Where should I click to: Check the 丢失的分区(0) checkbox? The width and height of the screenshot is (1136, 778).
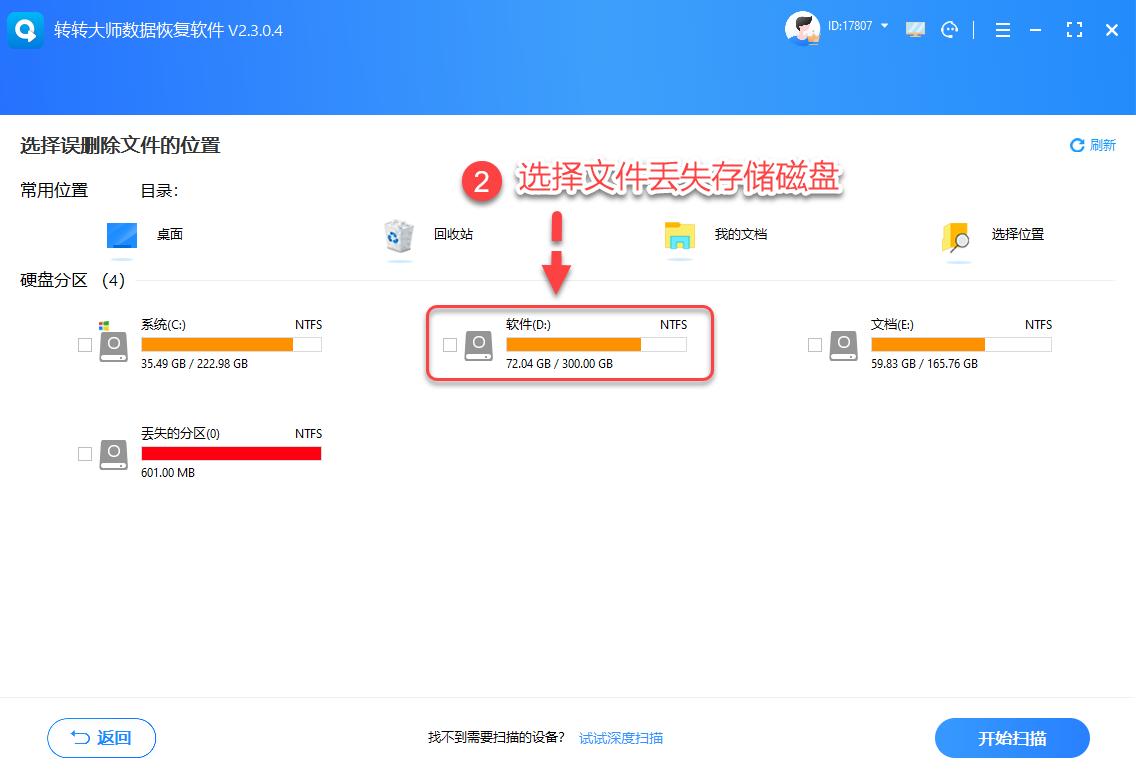pyautogui.click(x=85, y=453)
